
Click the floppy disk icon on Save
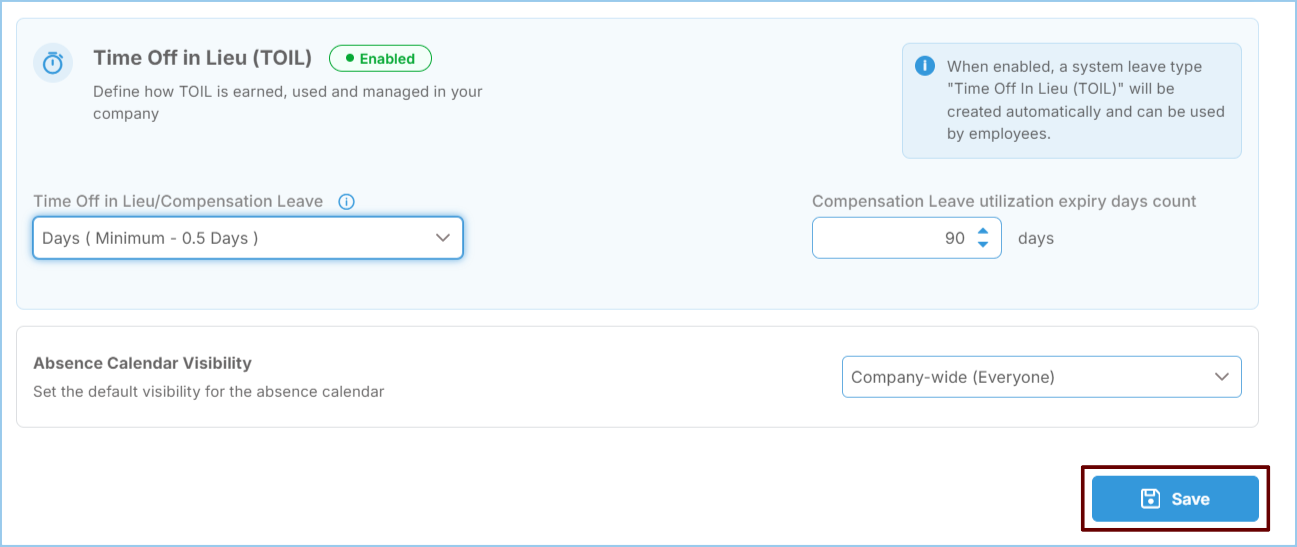point(1151,499)
